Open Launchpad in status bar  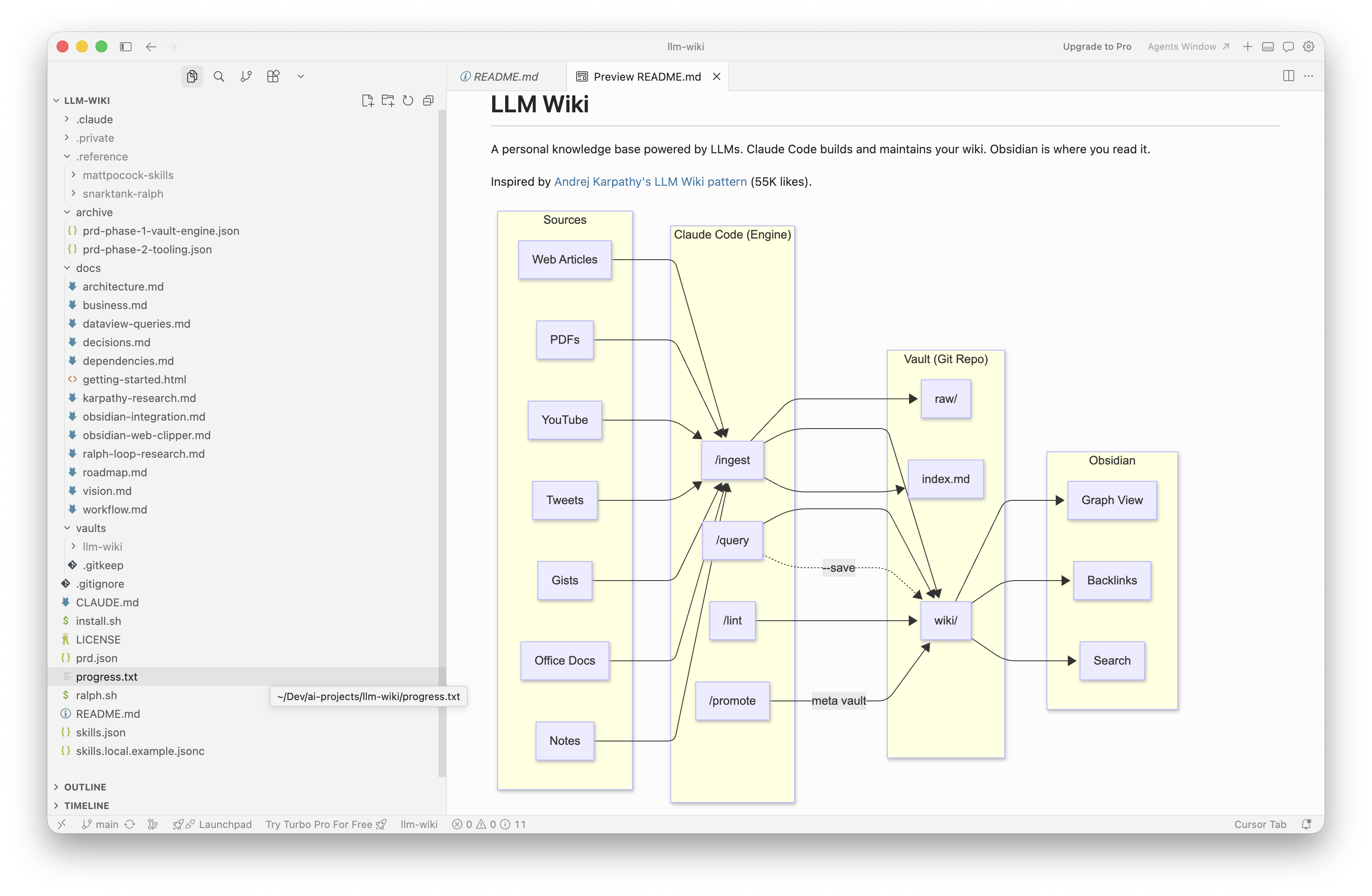coord(213,824)
